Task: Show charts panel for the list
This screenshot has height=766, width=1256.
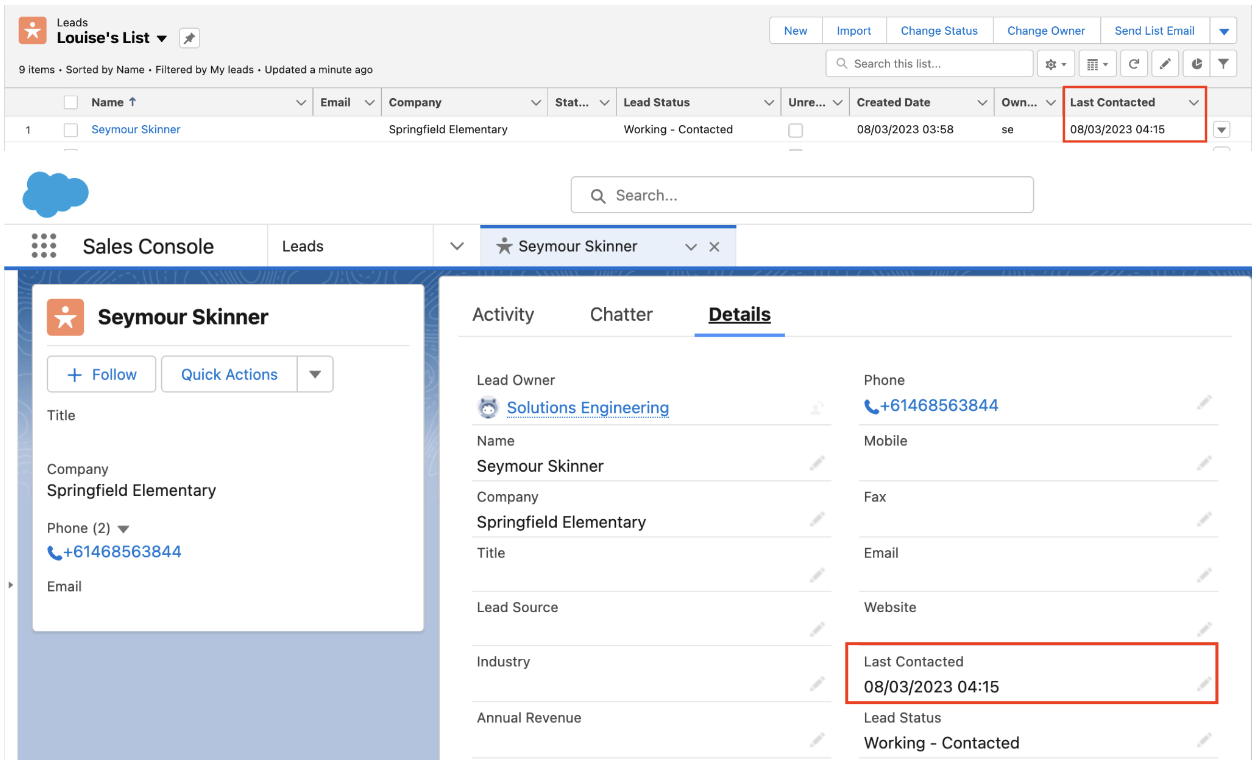Action: (1197, 64)
